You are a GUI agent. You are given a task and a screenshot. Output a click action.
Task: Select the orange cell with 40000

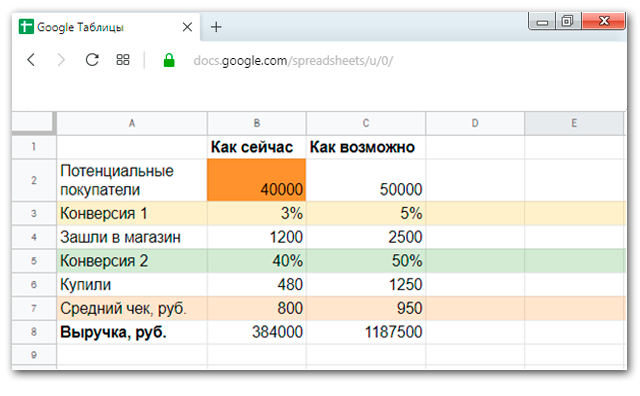[x=257, y=180]
